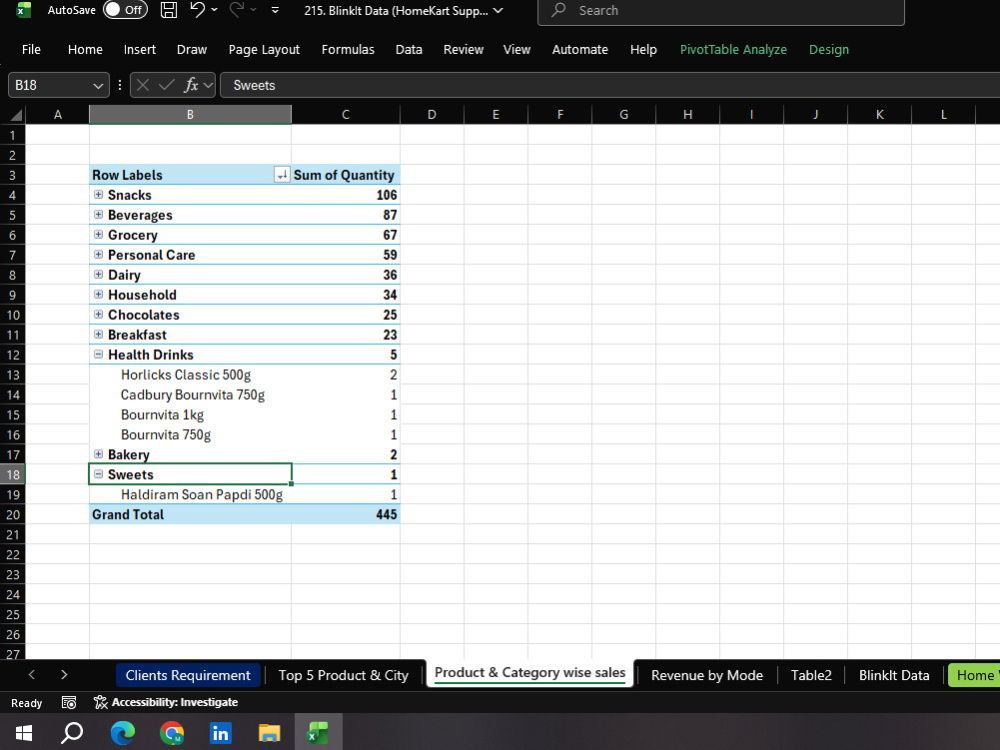Open the Insert ribbon tab
The image size is (1000, 750).
click(x=140, y=50)
